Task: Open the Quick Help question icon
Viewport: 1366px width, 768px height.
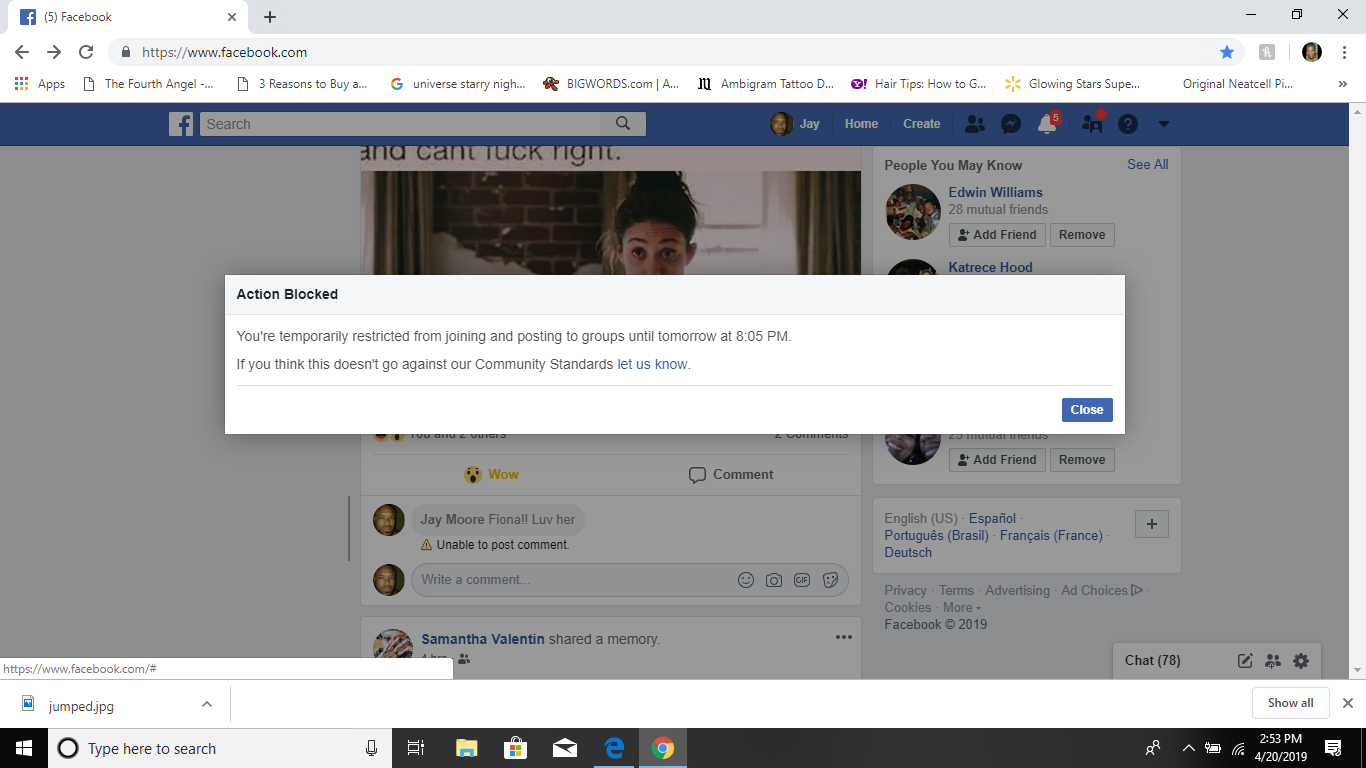Action: [1128, 124]
